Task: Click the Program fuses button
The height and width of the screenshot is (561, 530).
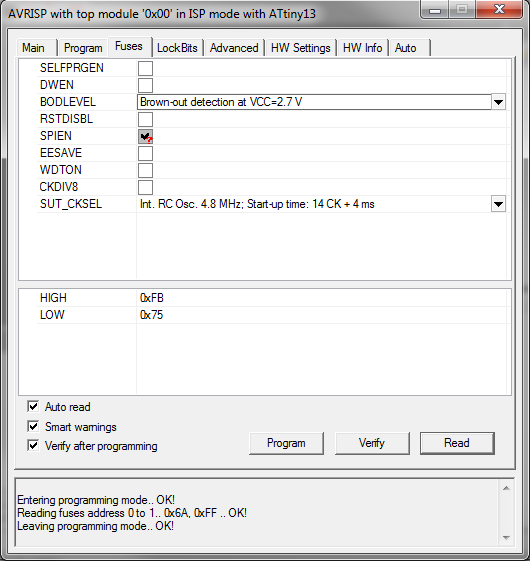Action: click(286, 443)
